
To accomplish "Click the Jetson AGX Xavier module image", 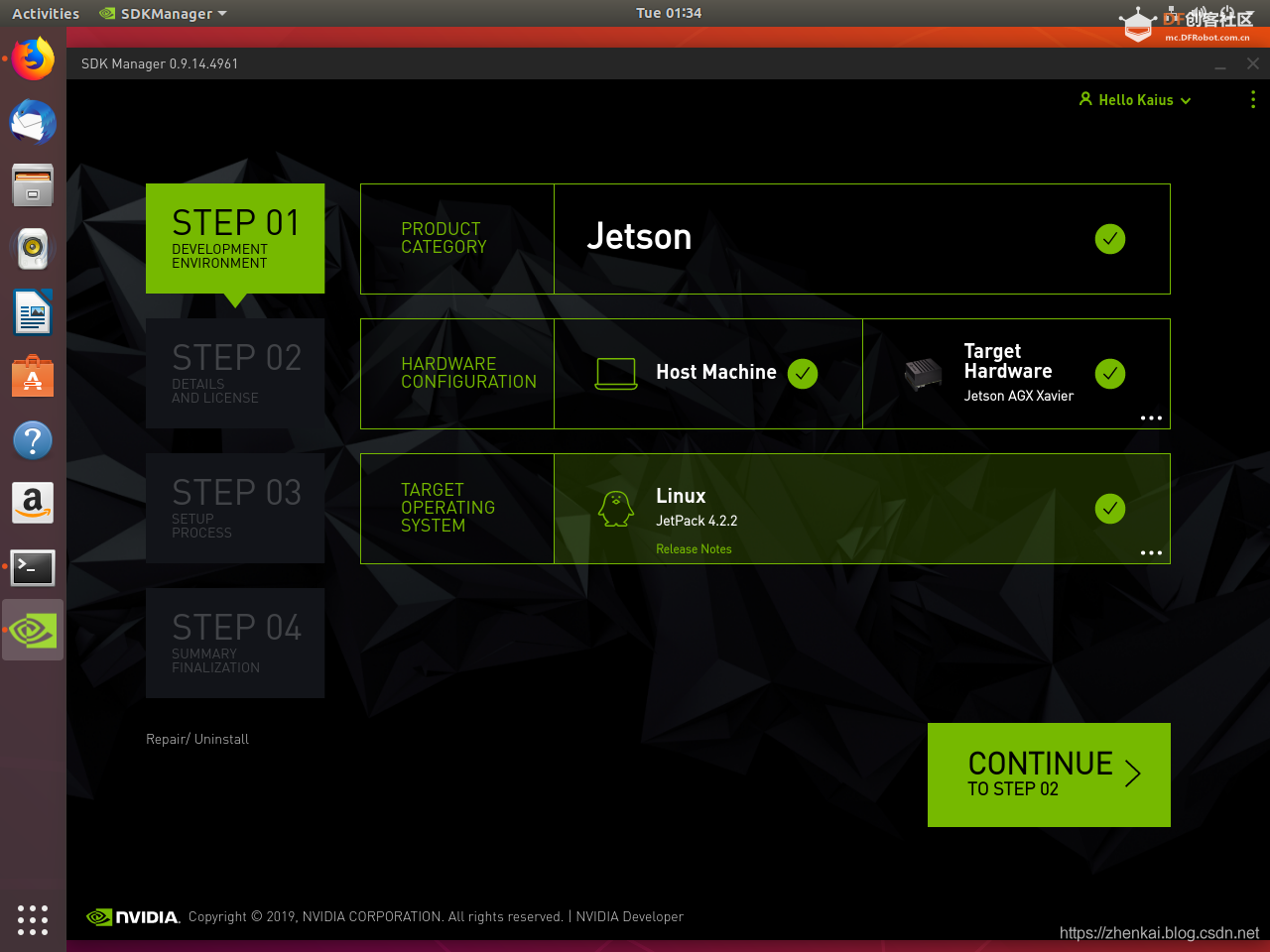I will 923,374.
